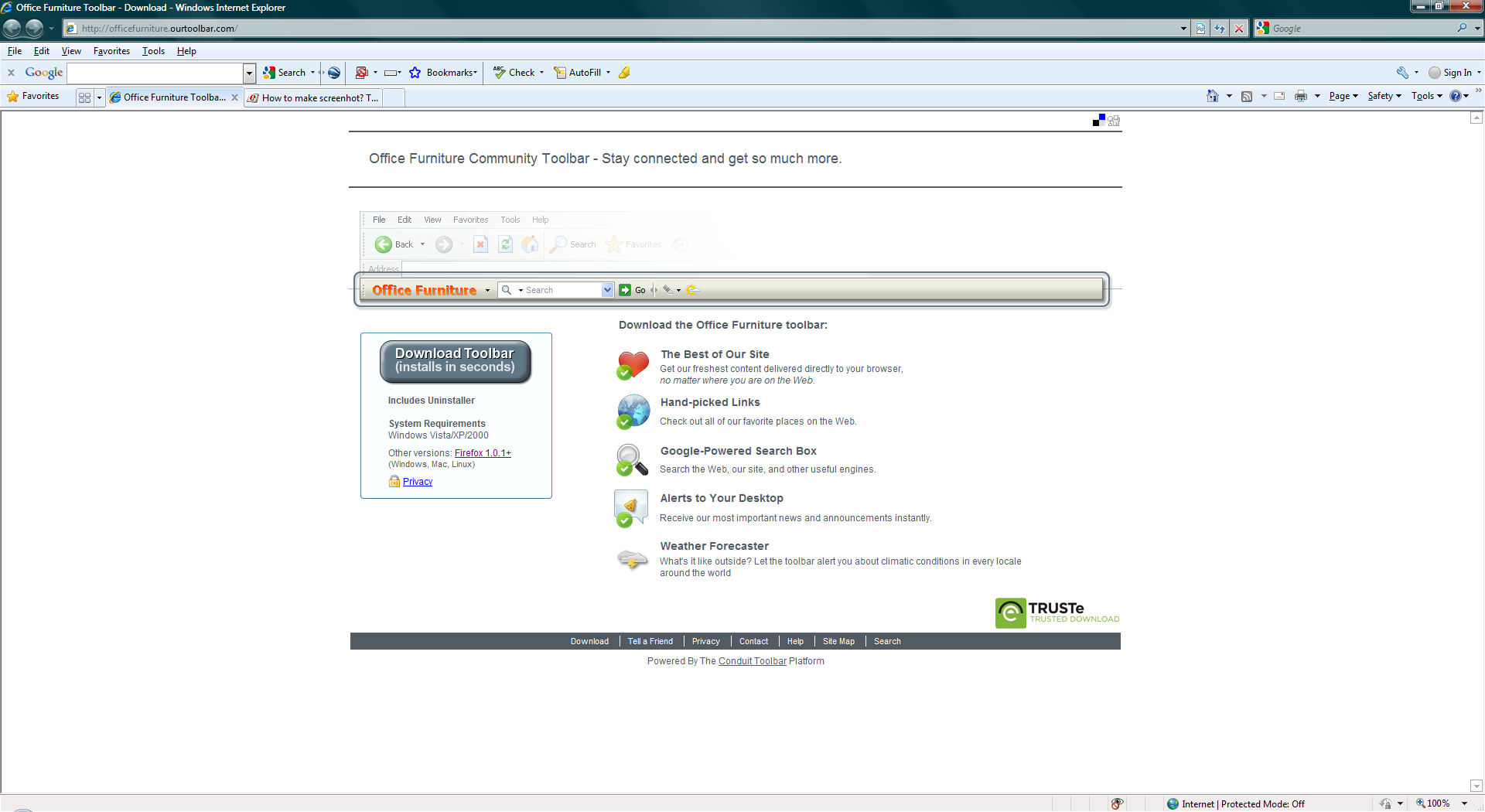Image resolution: width=1485 pixels, height=812 pixels.
Task: Click the RSS feeds icon
Action: pyautogui.click(x=1247, y=96)
